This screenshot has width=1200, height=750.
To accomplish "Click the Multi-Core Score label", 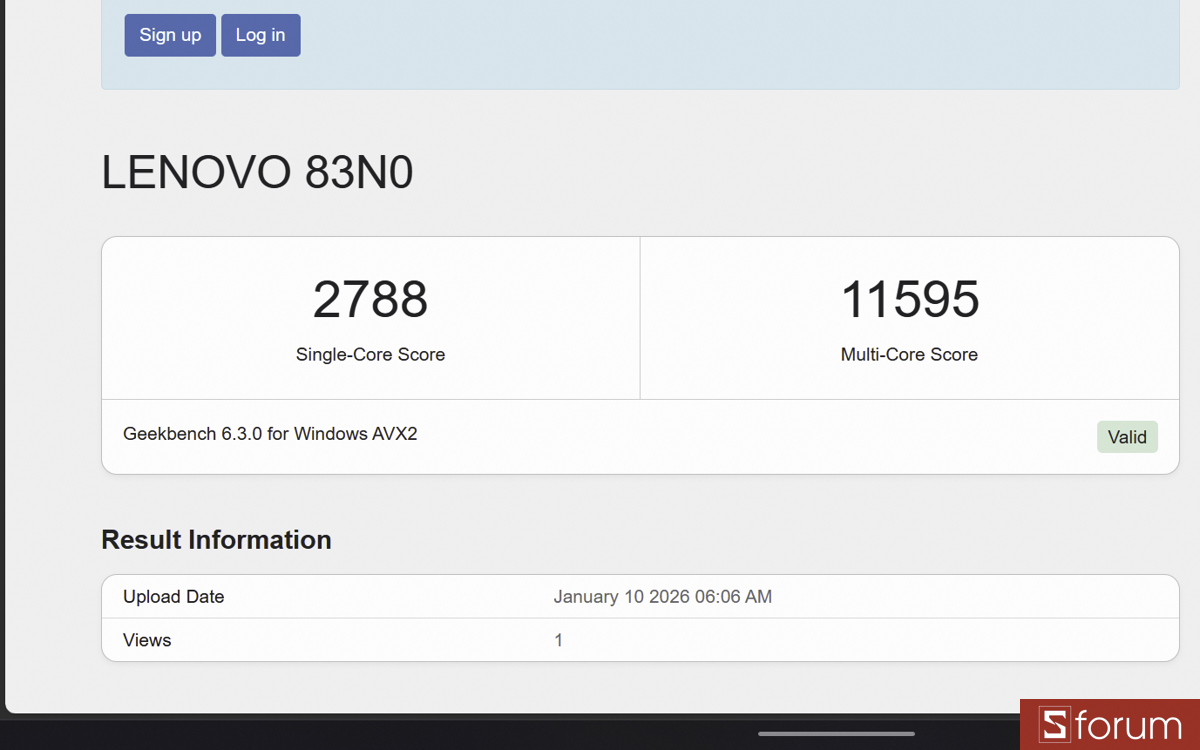I will tap(909, 354).
